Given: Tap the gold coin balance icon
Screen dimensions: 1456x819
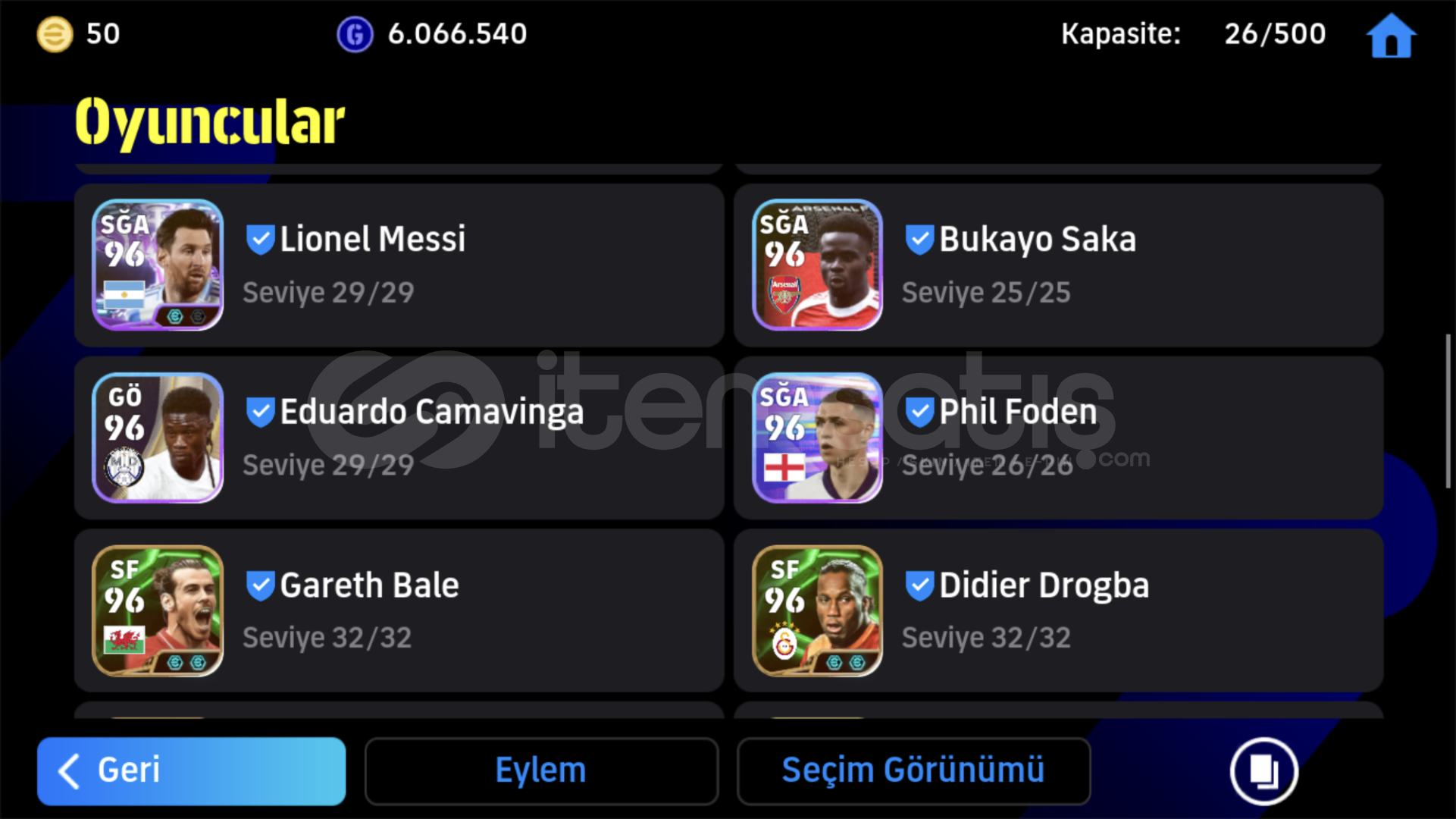Looking at the screenshot, I should 55,34.
